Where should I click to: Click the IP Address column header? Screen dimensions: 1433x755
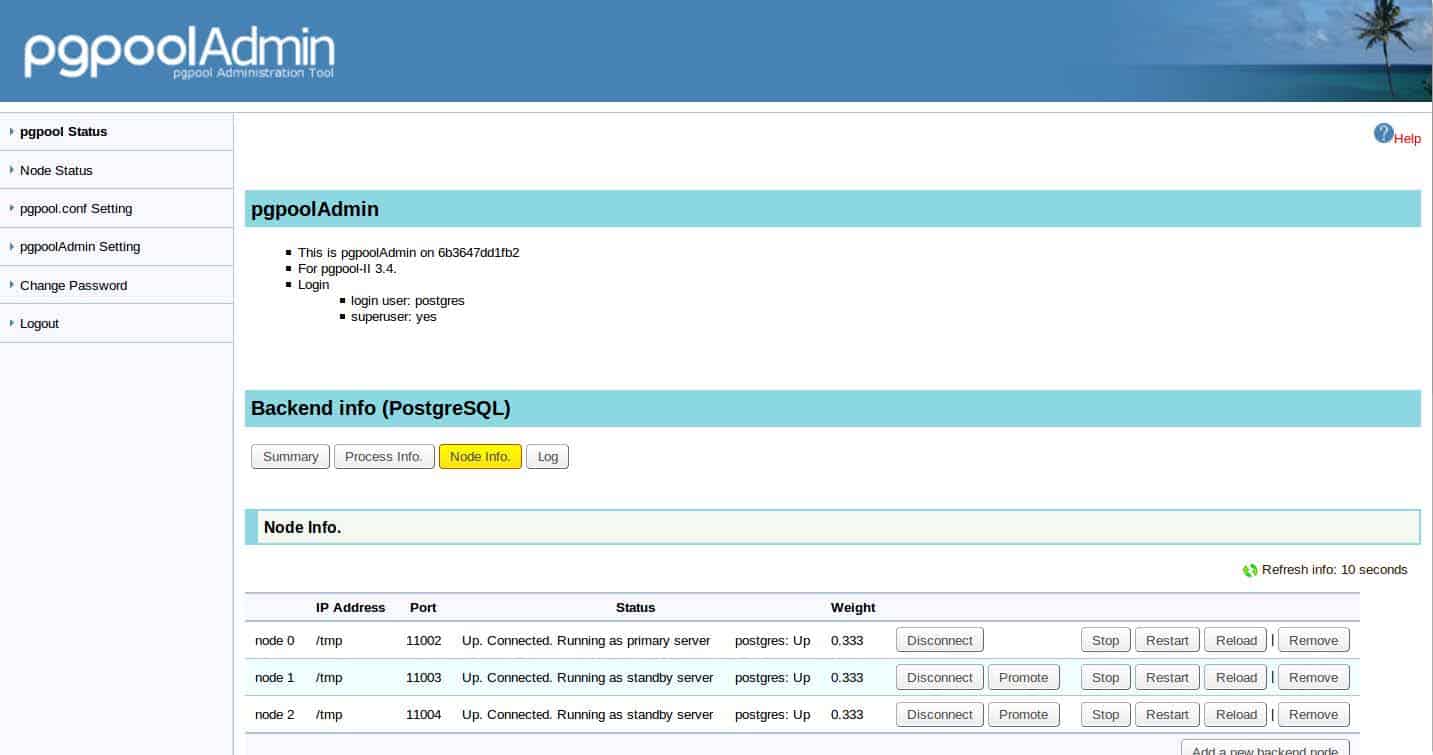tap(350, 607)
